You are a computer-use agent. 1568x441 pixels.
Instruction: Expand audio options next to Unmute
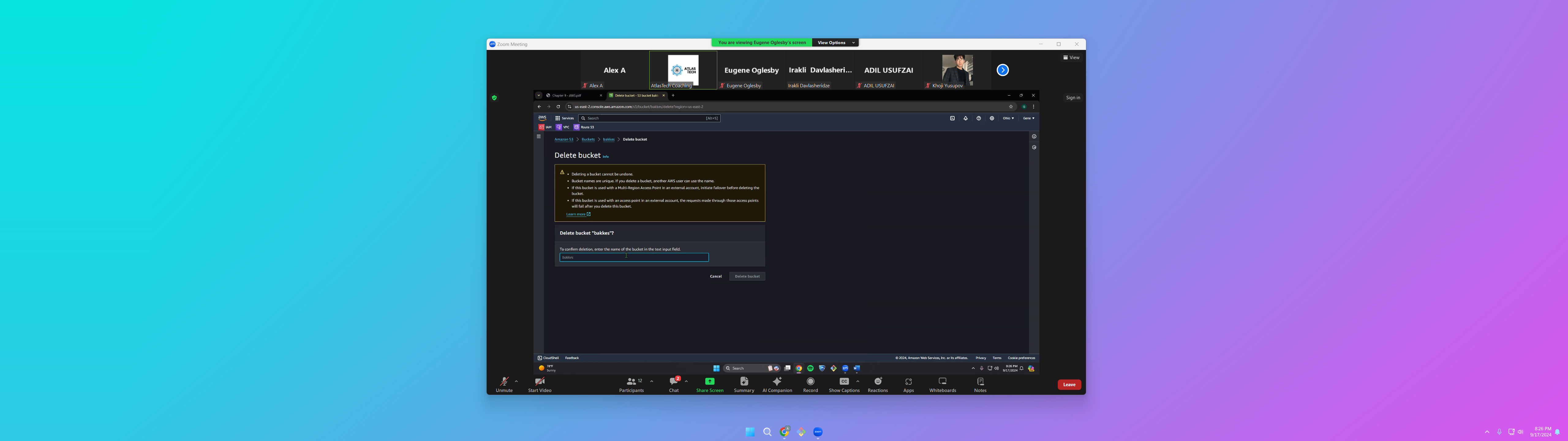516,381
